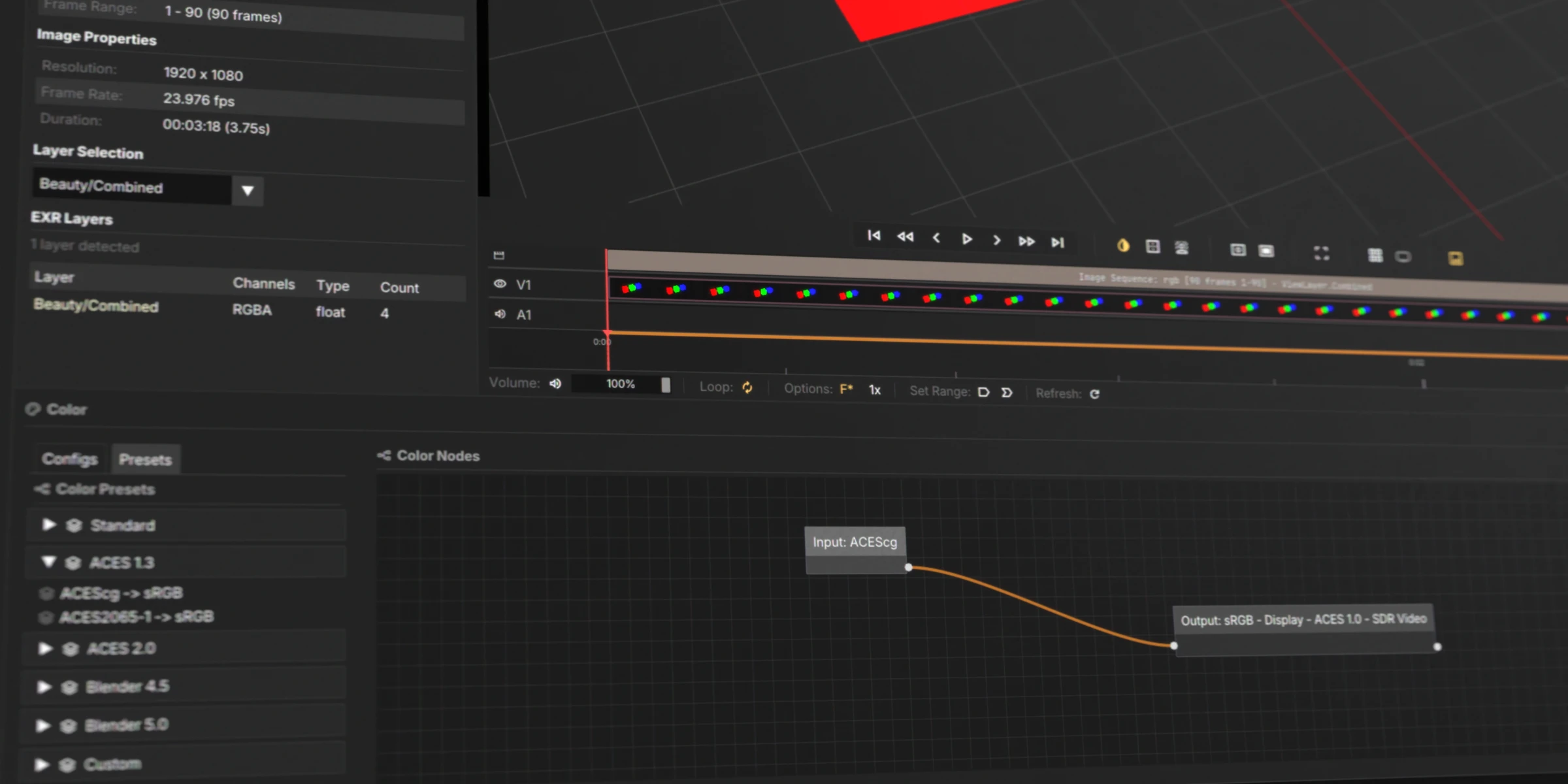Select the play button in playback controls
Image resolution: width=1568 pixels, height=784 pixels.
coord(966,239)
